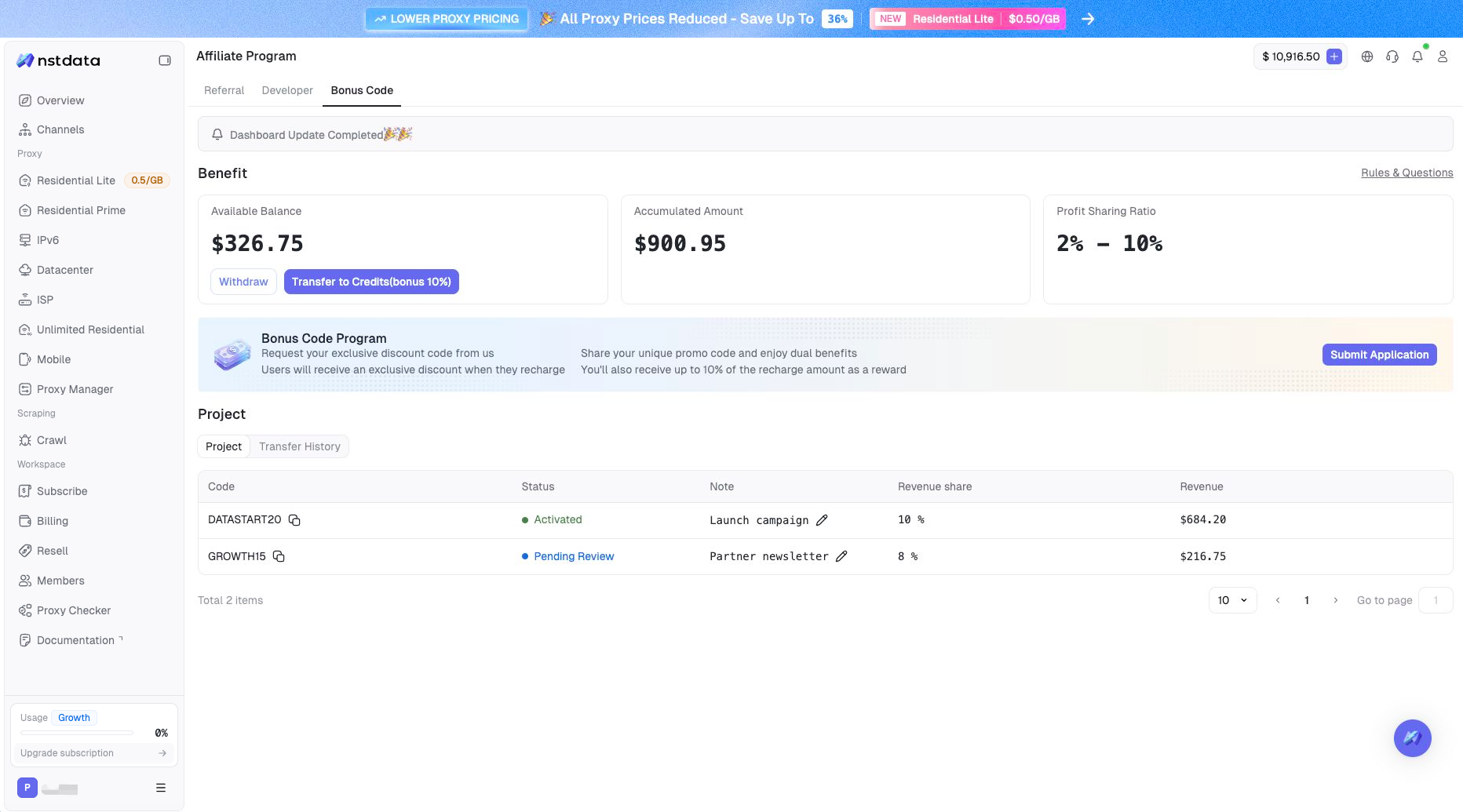1463x812 pixels.
Task: Click the banner arrow icon
Action: pos(1088,19)
